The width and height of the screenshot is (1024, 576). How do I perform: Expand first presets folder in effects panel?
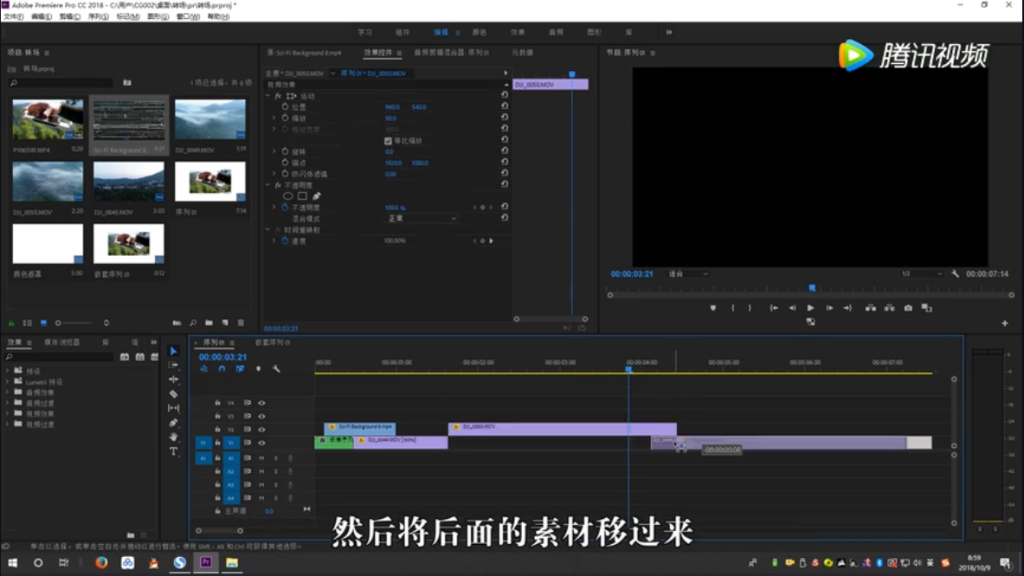8,371
